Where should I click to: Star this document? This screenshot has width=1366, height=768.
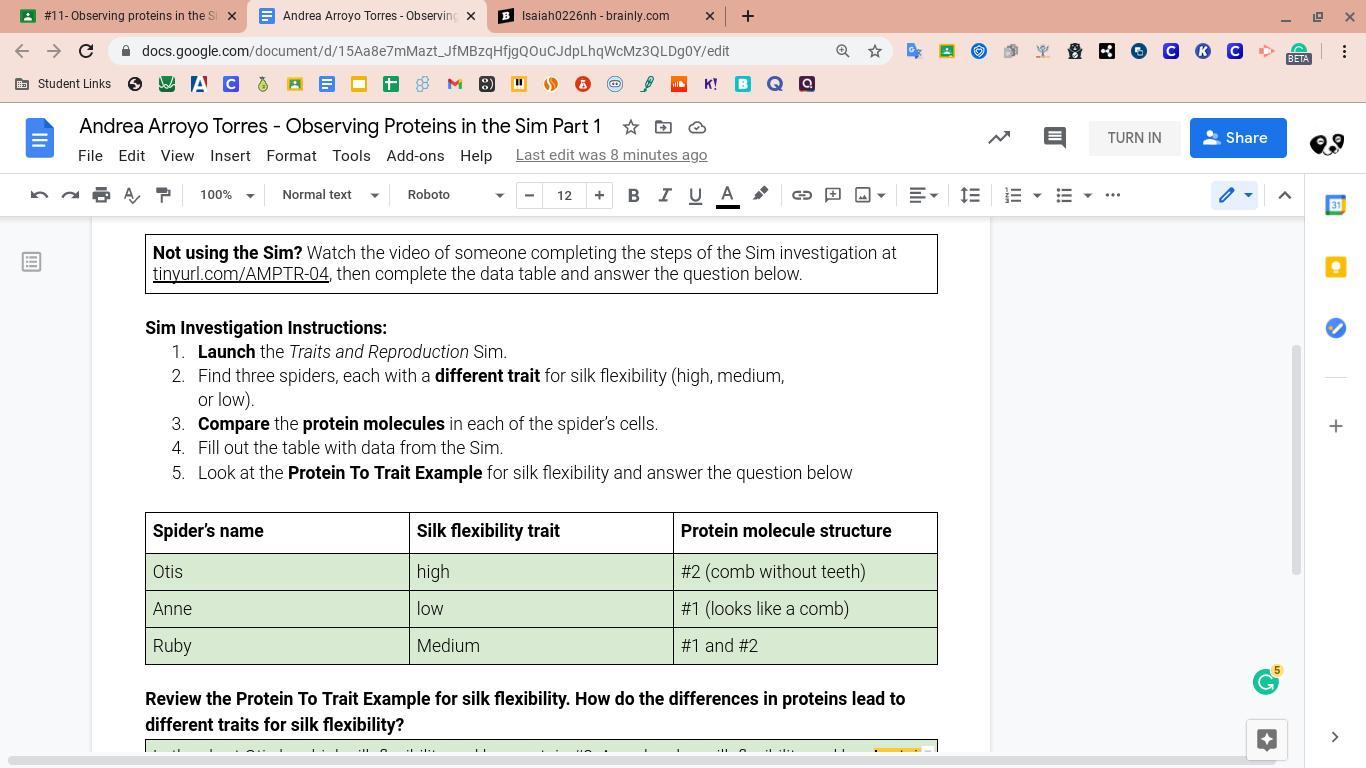pos(630,127)
